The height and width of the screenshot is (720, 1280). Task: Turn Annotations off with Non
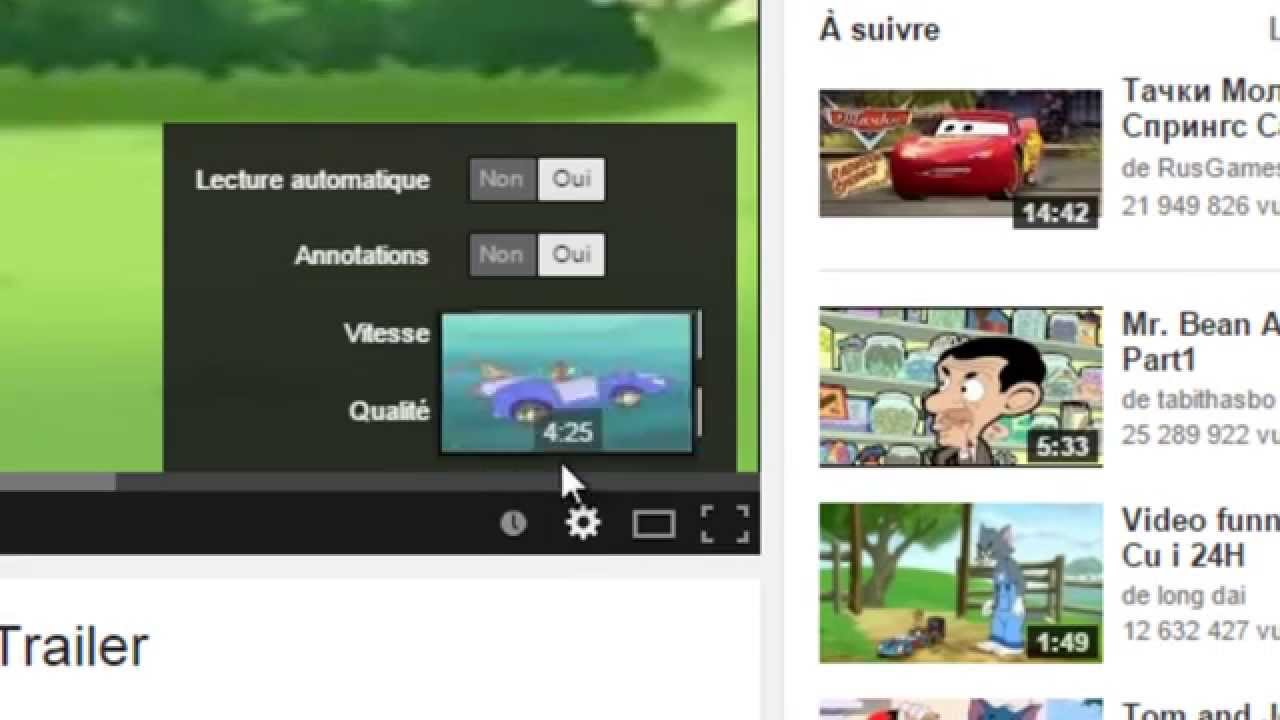point(503,255)
